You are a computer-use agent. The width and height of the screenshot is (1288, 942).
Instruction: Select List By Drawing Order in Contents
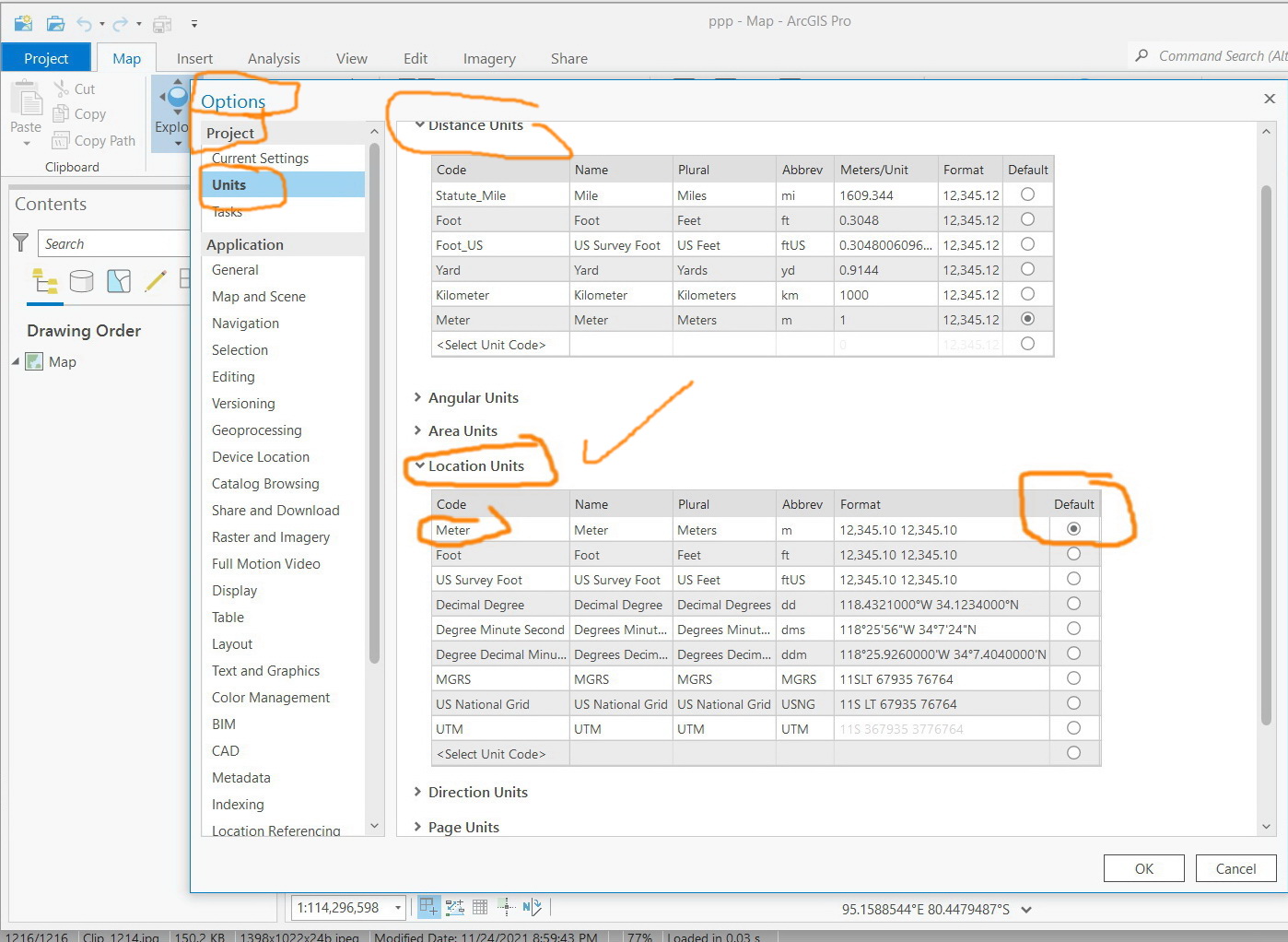coord(44,281)
